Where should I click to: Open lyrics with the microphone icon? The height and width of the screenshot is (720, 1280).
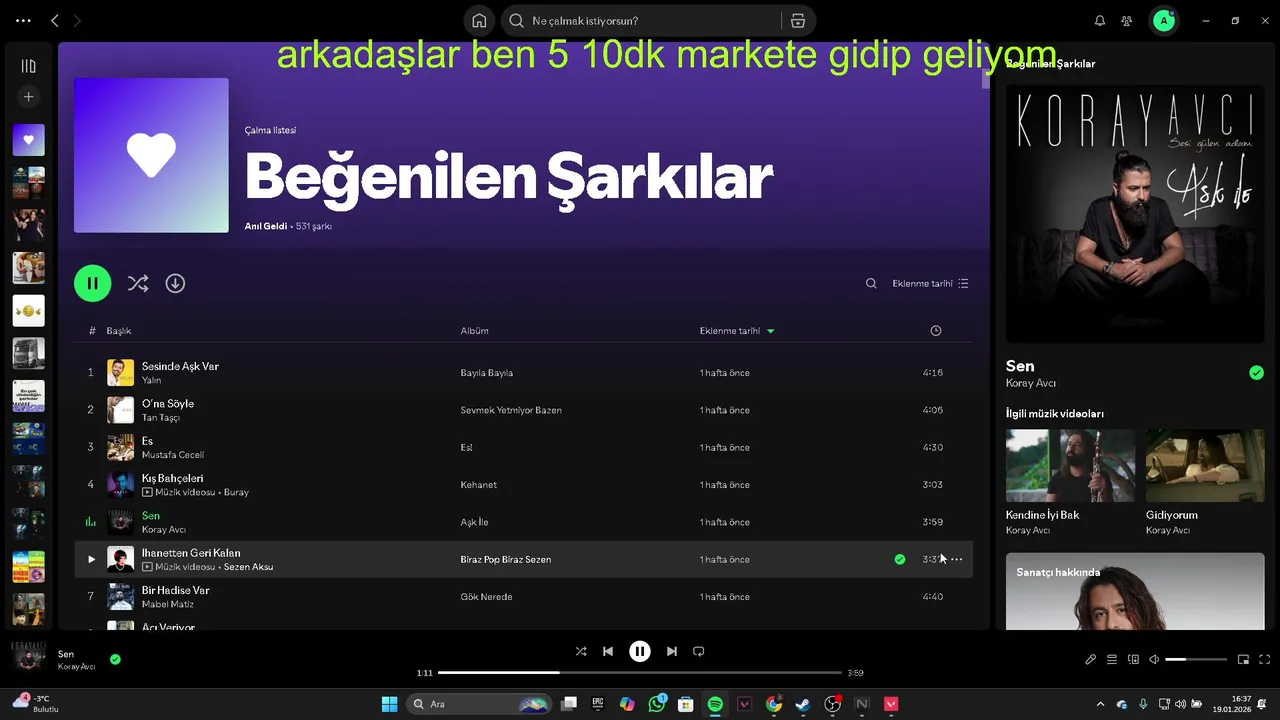pyautogui.click(x=1091, y=659)
